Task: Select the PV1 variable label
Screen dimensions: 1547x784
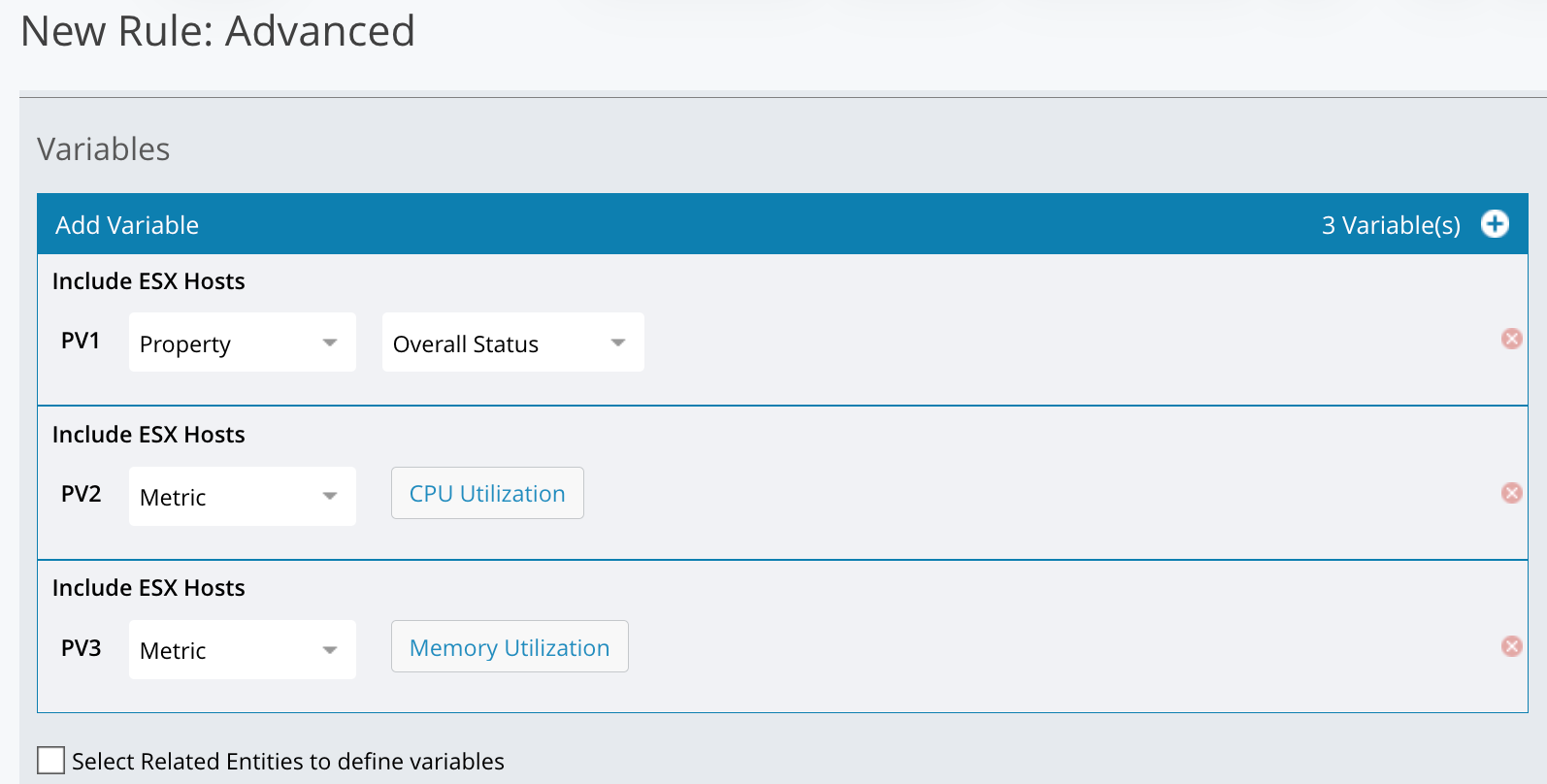Action: (x=81, y=341)
